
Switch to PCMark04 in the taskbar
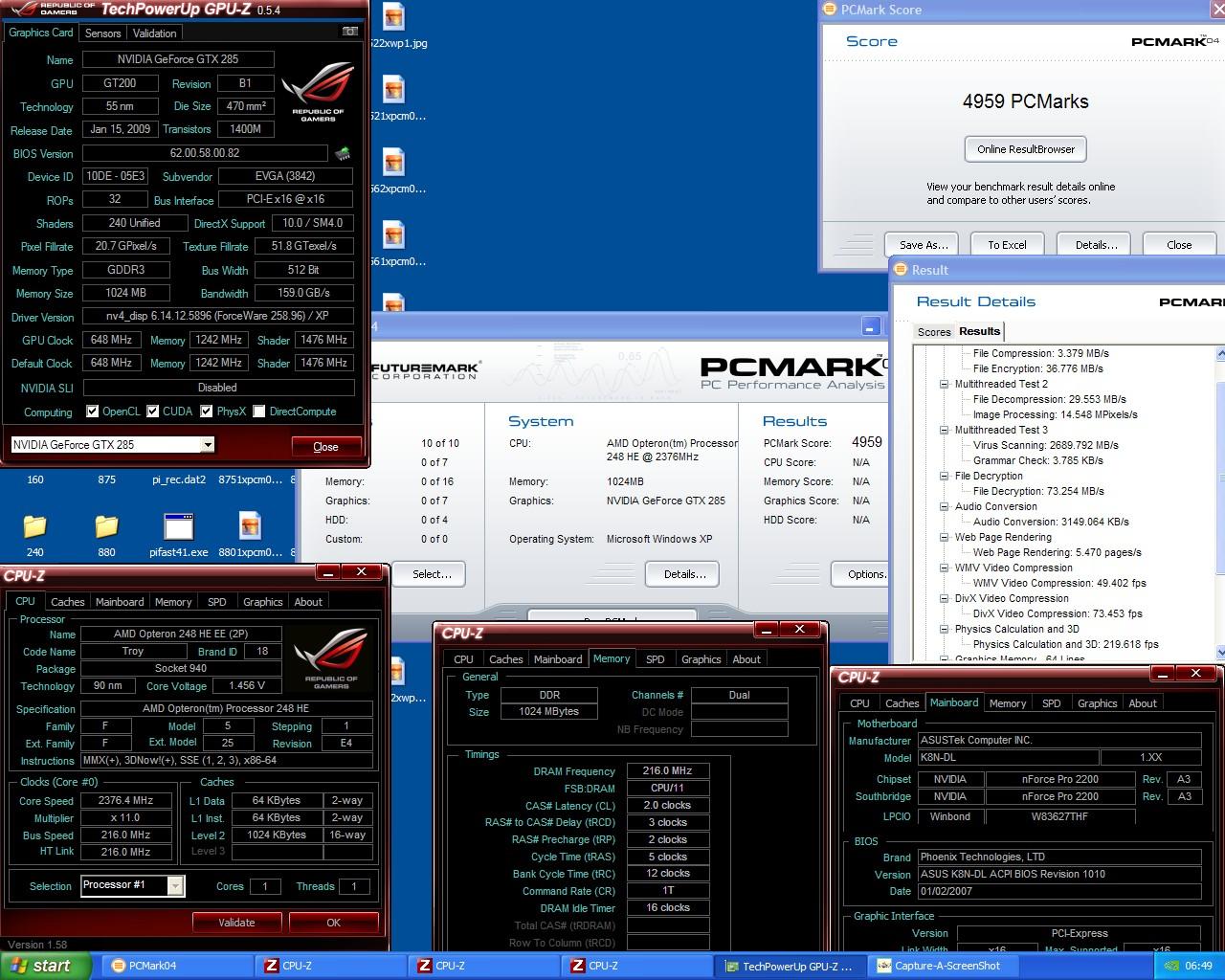176,966
